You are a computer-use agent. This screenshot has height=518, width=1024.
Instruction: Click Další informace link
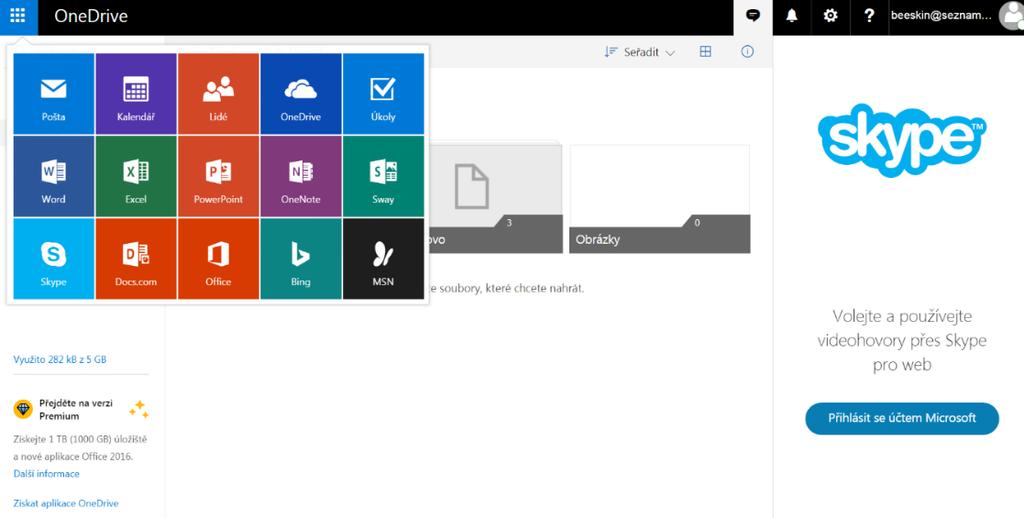click(x=46, y=474)
